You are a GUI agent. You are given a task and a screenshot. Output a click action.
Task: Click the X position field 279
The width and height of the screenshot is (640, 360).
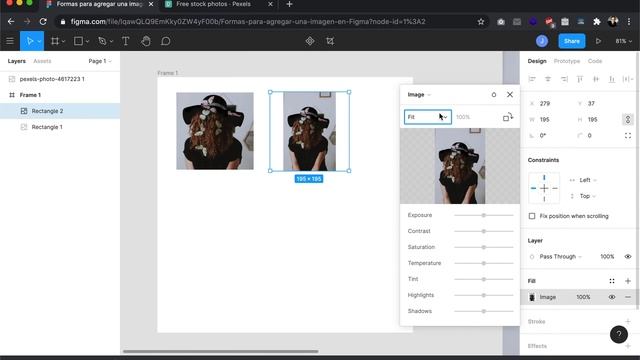tap(549, 103)
